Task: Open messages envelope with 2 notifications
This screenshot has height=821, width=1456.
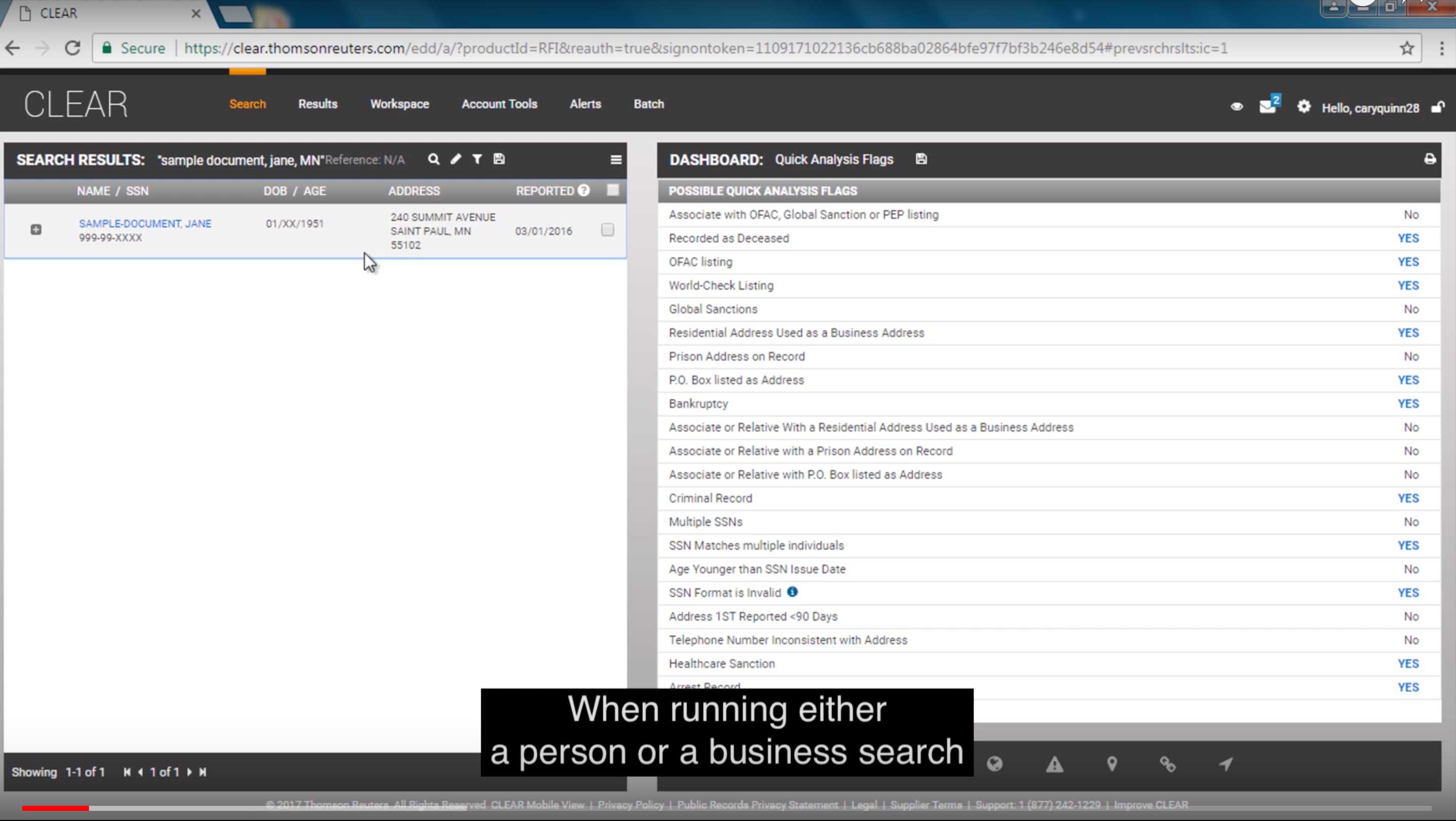Action: pos(1268,106)
